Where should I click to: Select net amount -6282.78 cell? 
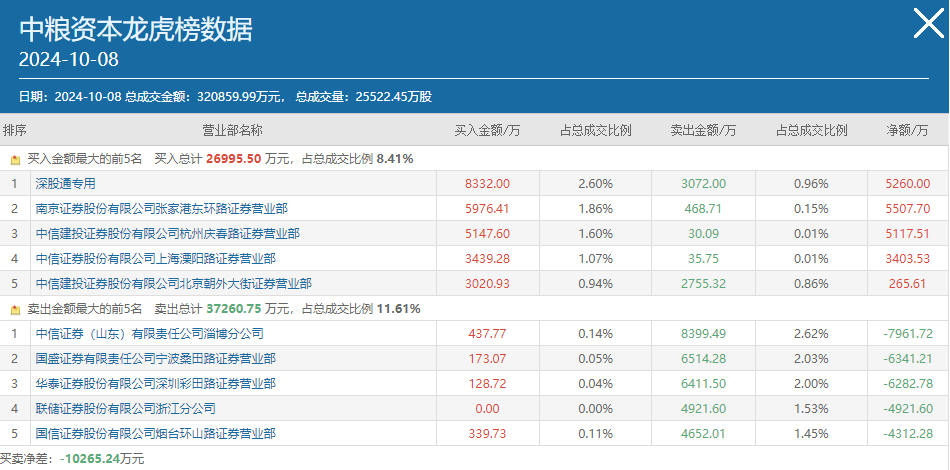pos(909,383)
